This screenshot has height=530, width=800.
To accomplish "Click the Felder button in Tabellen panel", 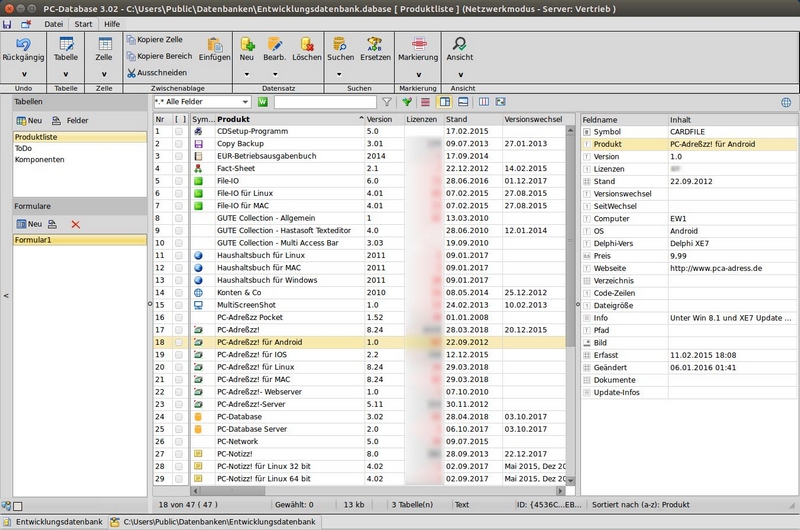I will 70,121.
